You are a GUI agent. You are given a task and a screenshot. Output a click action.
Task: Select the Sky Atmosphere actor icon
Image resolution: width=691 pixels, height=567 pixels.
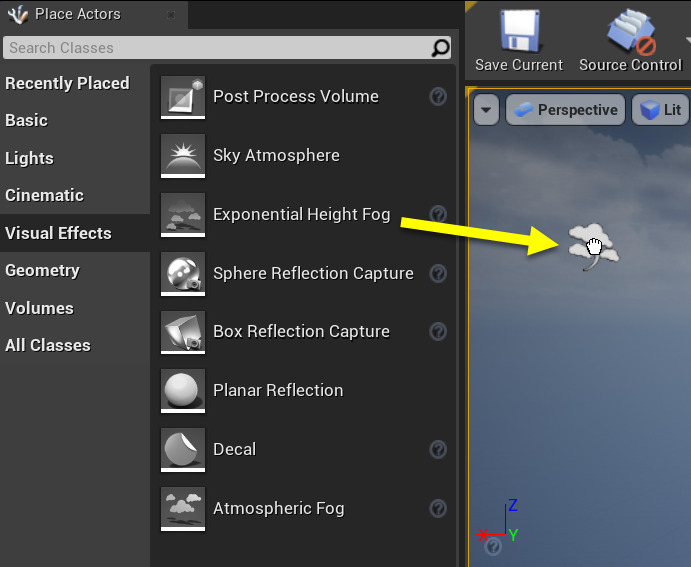pyautogui.click(x=183, y=156)
